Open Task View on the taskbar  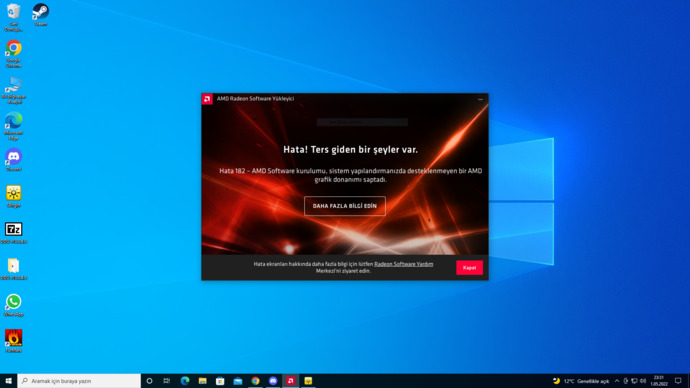pos(167,381)
